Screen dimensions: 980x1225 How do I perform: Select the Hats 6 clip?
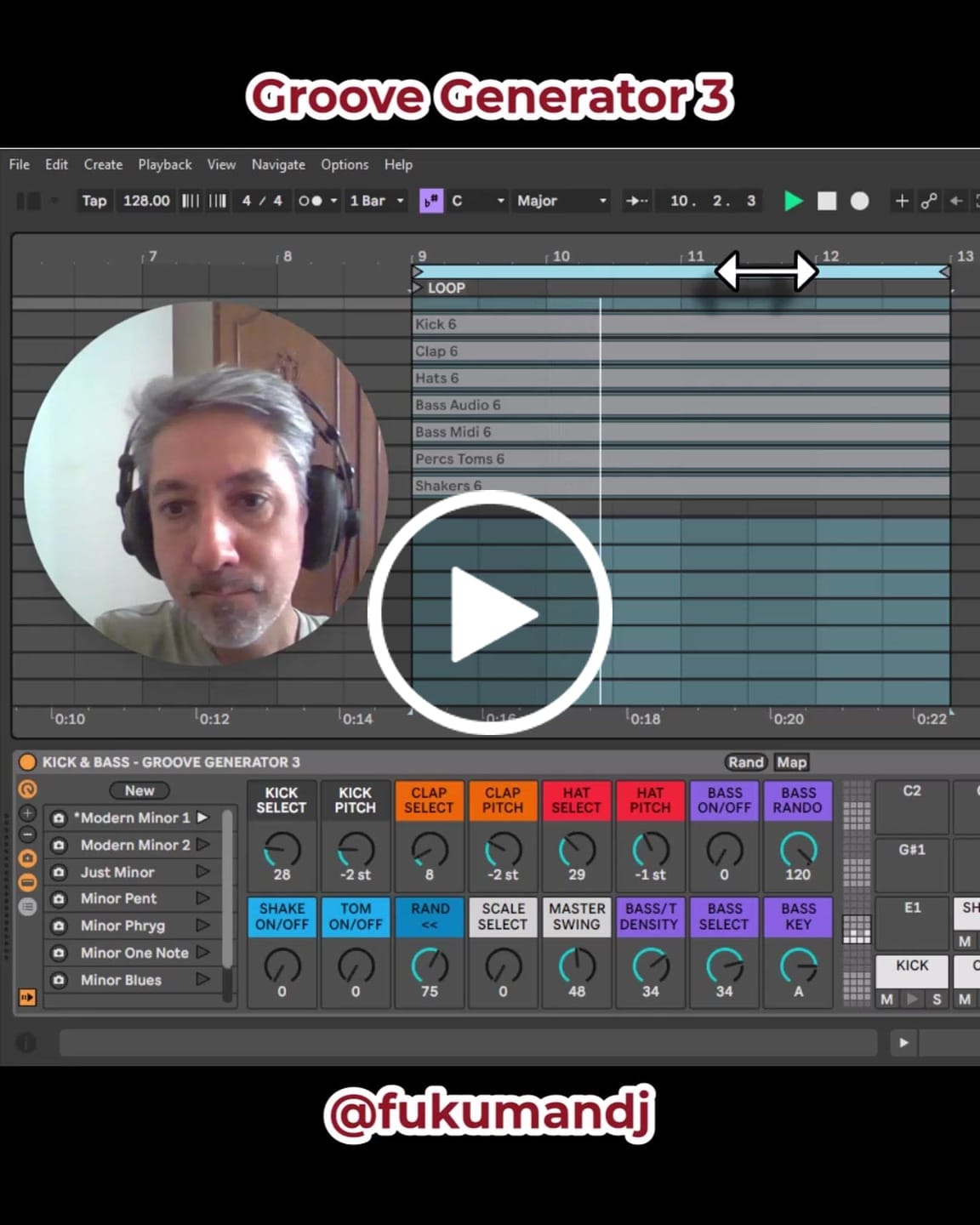coord(681,379)
